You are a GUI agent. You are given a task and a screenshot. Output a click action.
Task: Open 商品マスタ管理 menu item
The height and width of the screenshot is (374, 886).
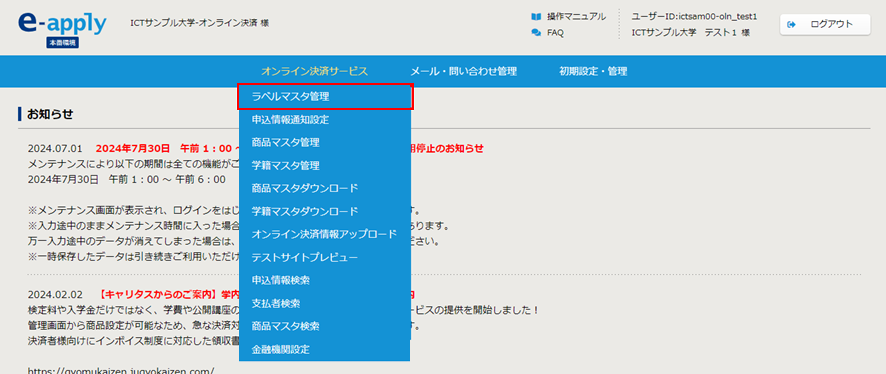(x=325, y=142)
